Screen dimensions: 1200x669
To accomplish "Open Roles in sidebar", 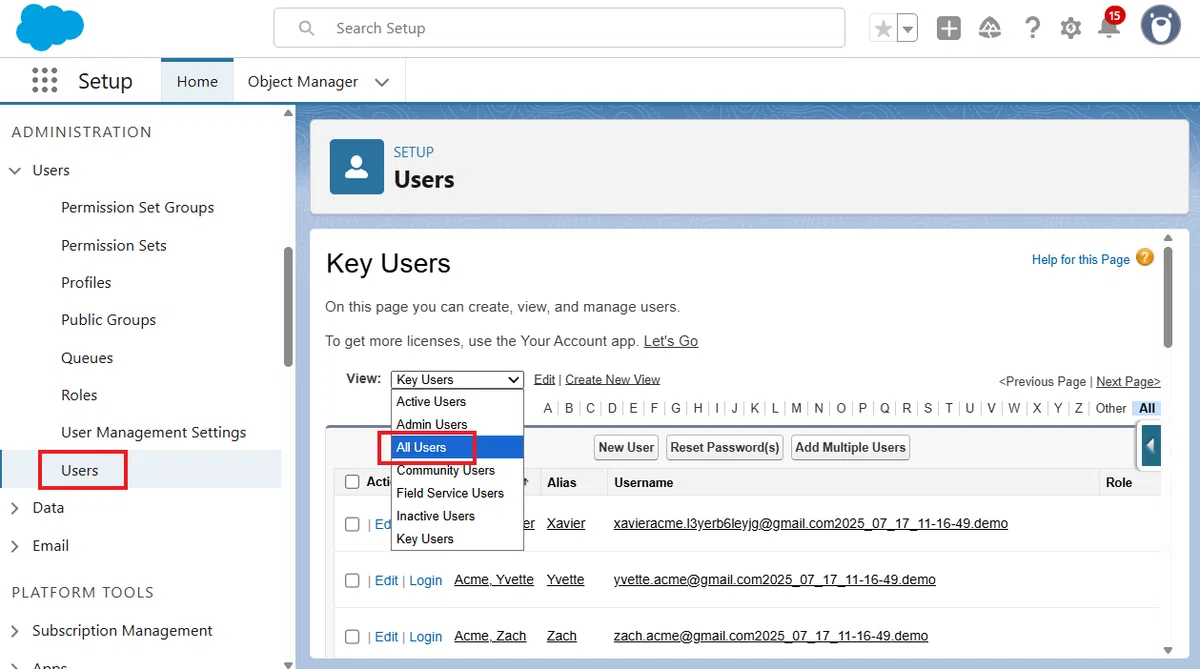I will click(x=79, y=395).
